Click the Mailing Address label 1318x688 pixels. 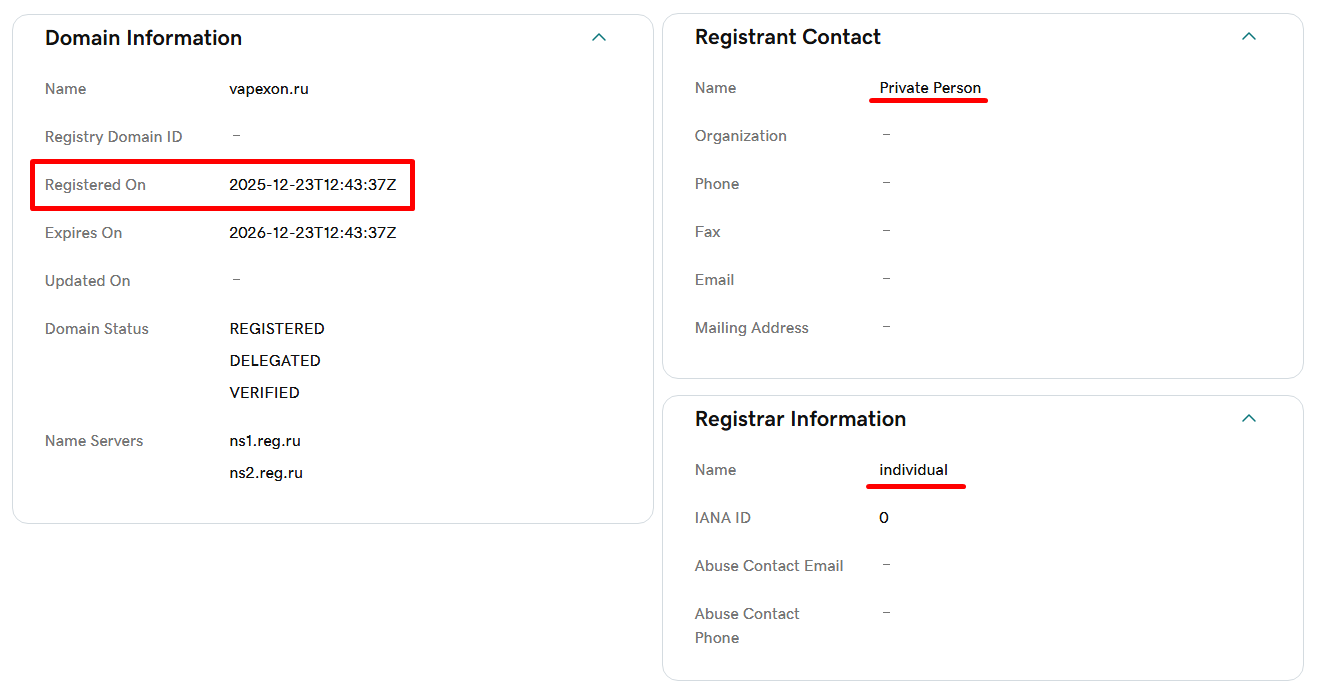point(752,328)
